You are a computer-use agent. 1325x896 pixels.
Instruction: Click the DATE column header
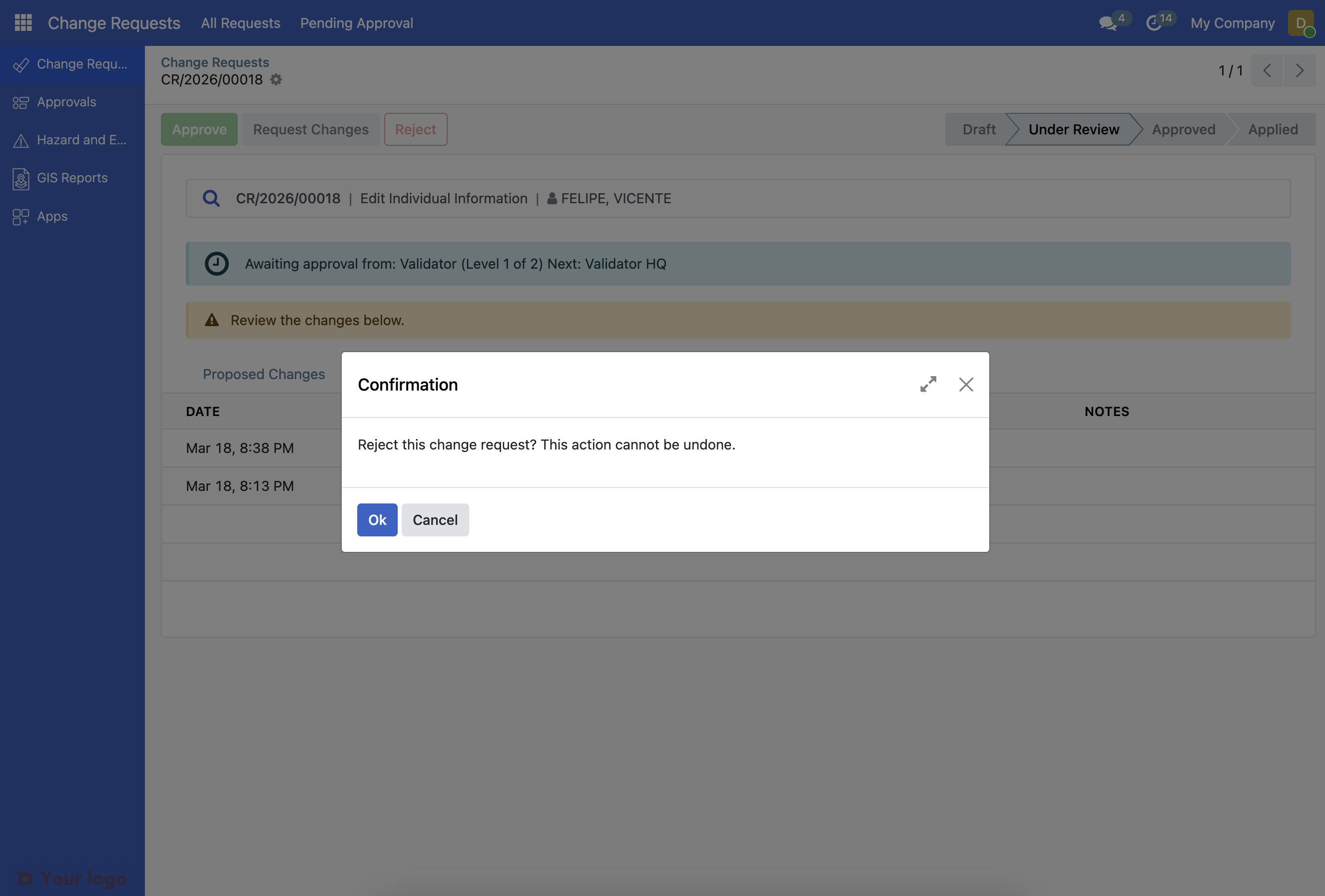(x=203, y=412)
